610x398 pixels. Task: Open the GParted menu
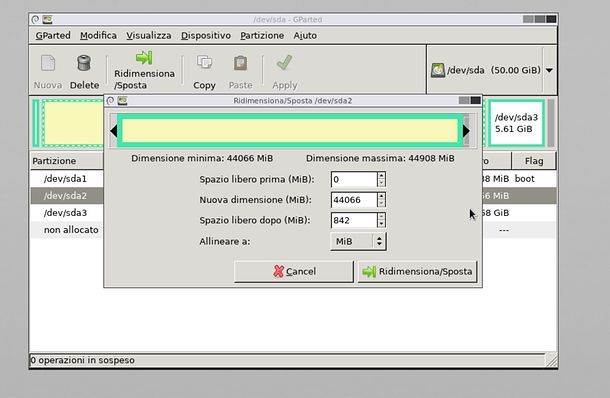(x=53, y=35)
